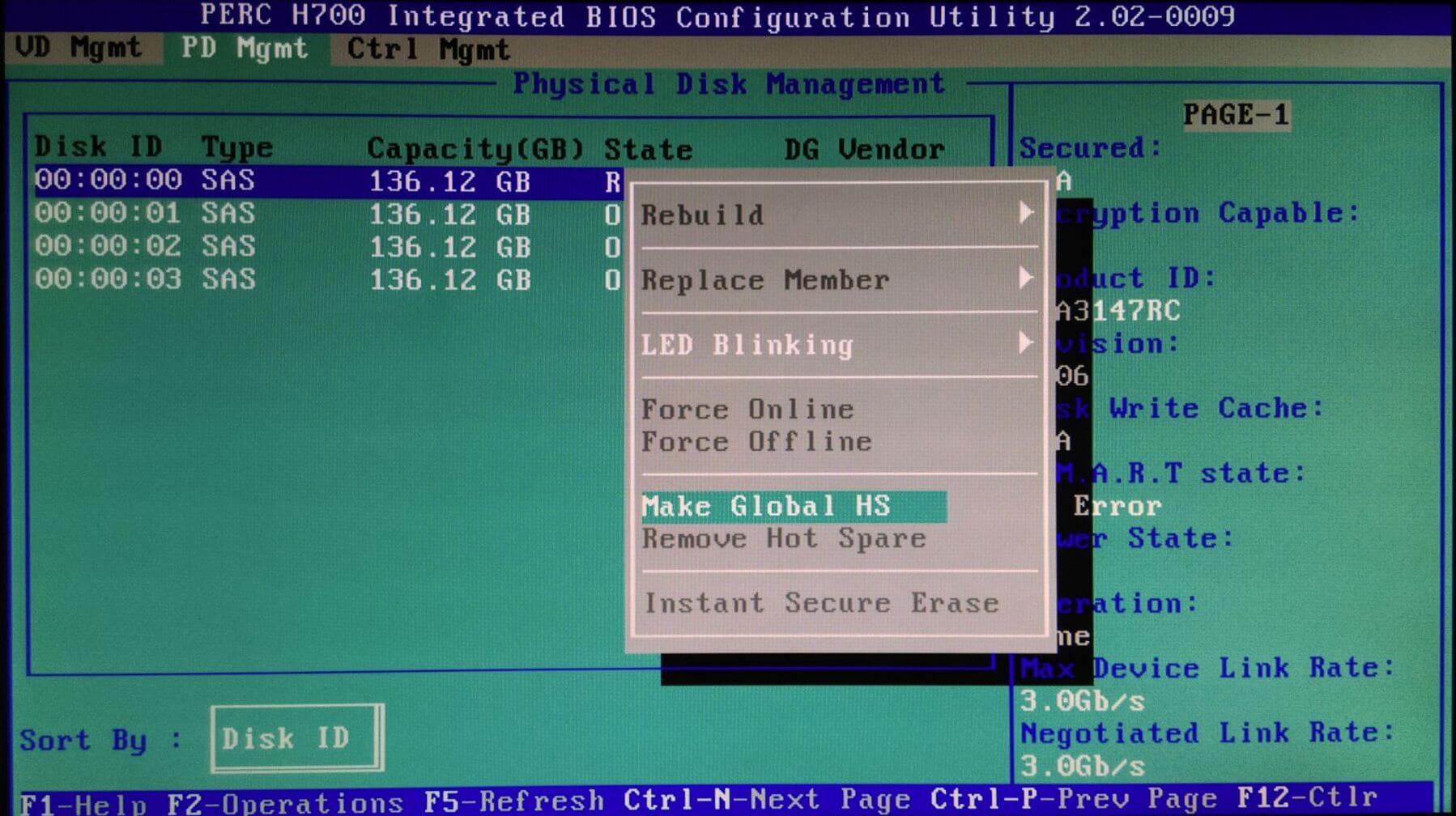Click capacity 136.12 GB of disk 00:00:02
1456x816 pixels.
450,248
